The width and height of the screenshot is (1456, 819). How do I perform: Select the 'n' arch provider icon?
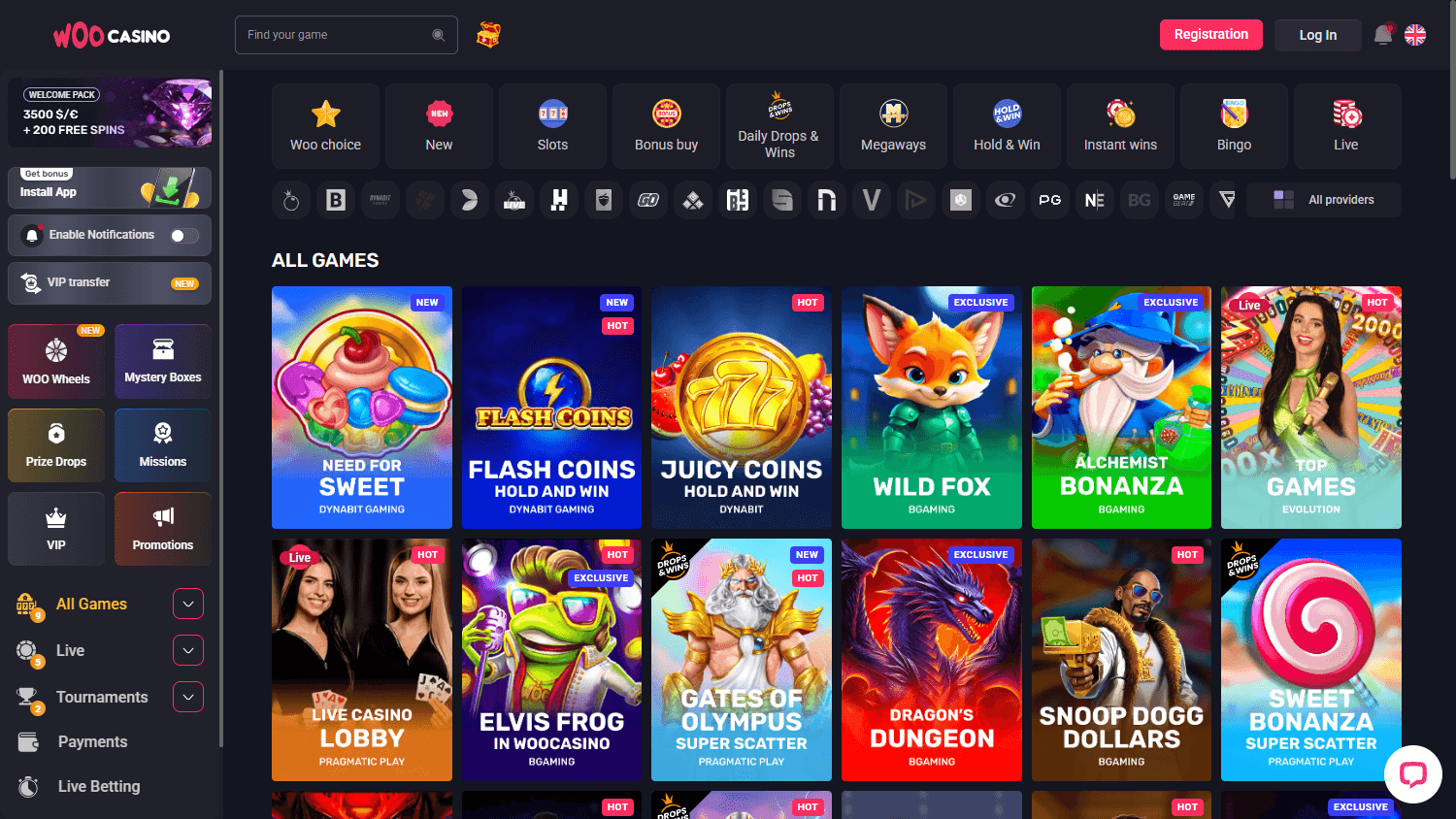click(827, 200)
